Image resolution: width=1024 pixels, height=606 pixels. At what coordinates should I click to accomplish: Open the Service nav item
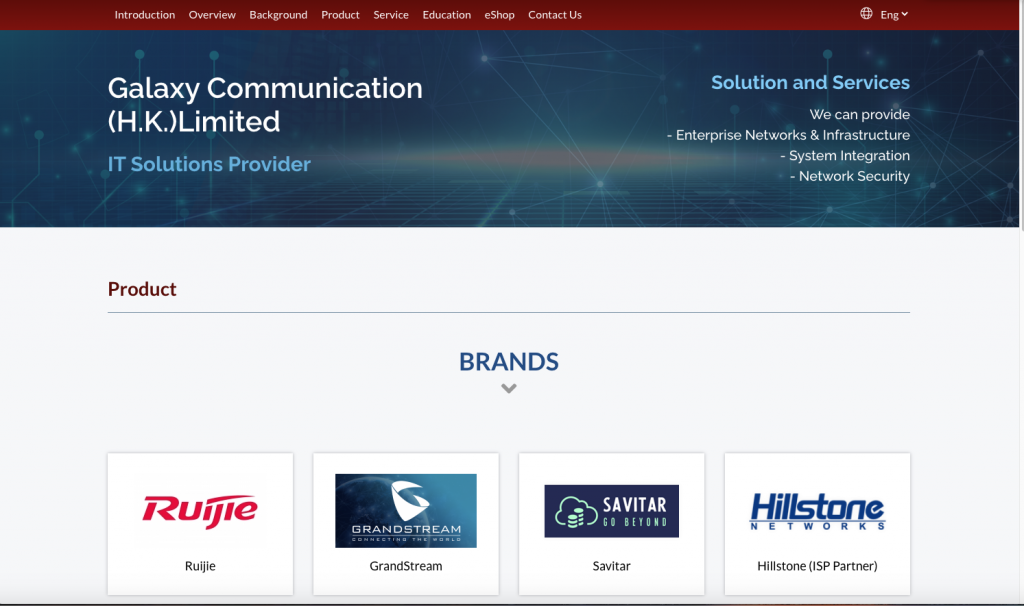click(391, 14)
